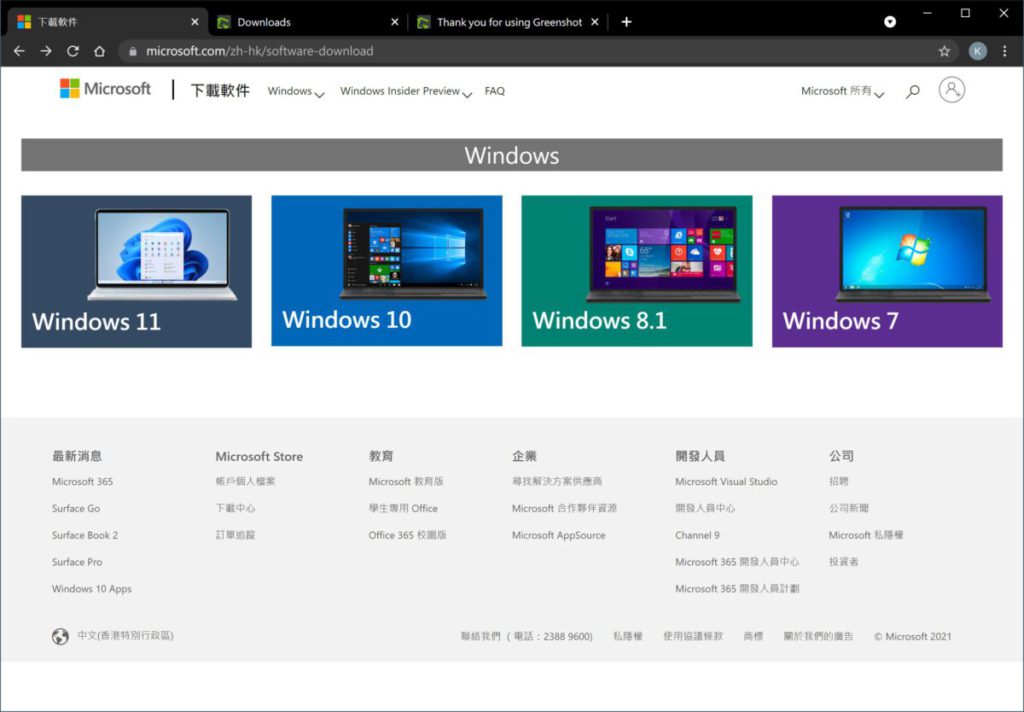This screenshot has width=1024, height=712.
Task: Open the 下載中心 footer link
Action: 235,508
